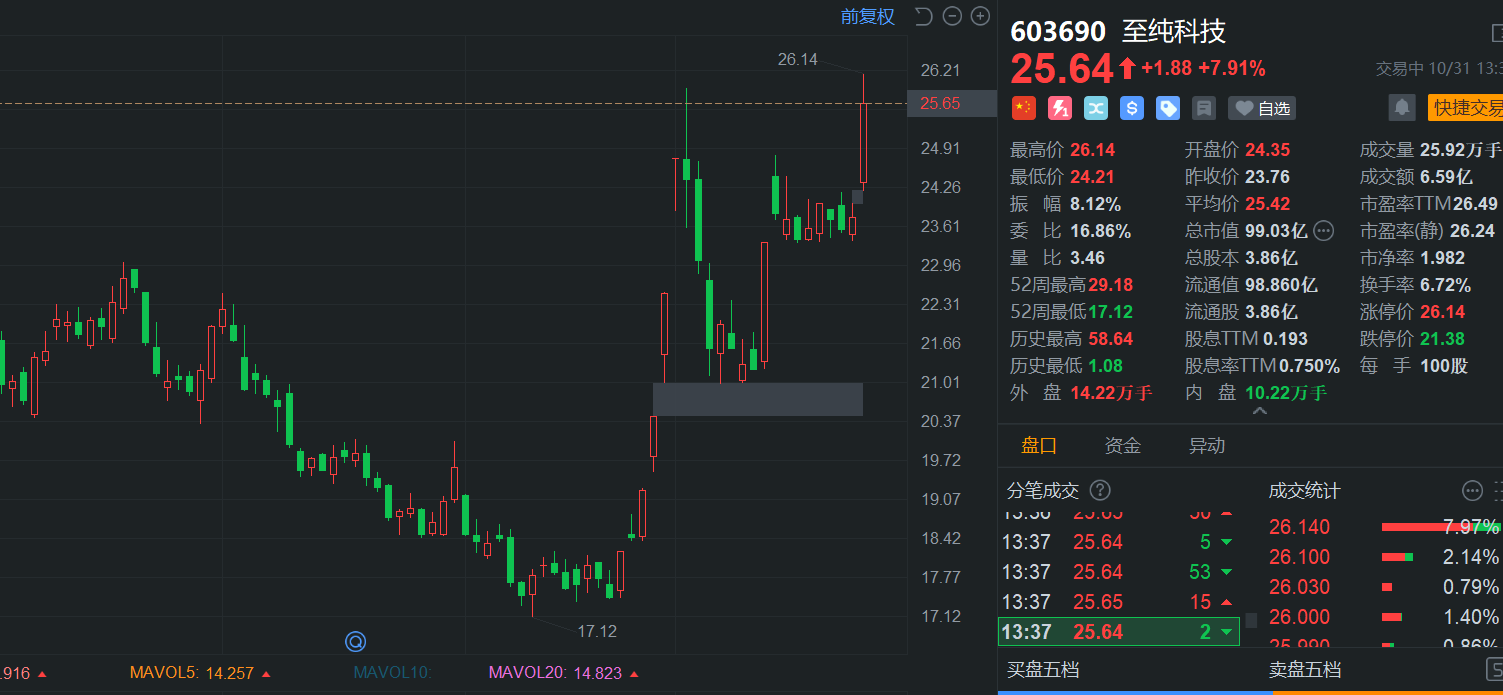Open the 前复权 adjustment dropdown

[x=867, y=16]
